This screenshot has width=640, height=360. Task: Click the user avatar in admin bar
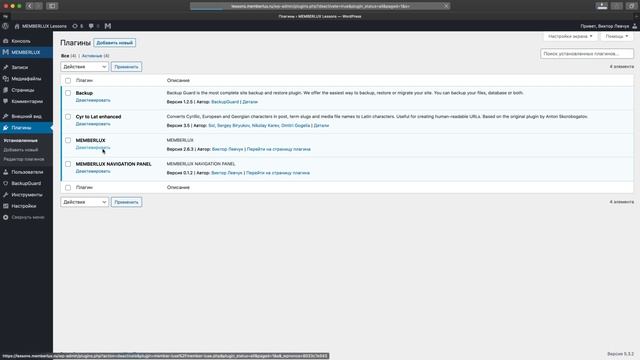pyautogui.click(x=635, y=26)
